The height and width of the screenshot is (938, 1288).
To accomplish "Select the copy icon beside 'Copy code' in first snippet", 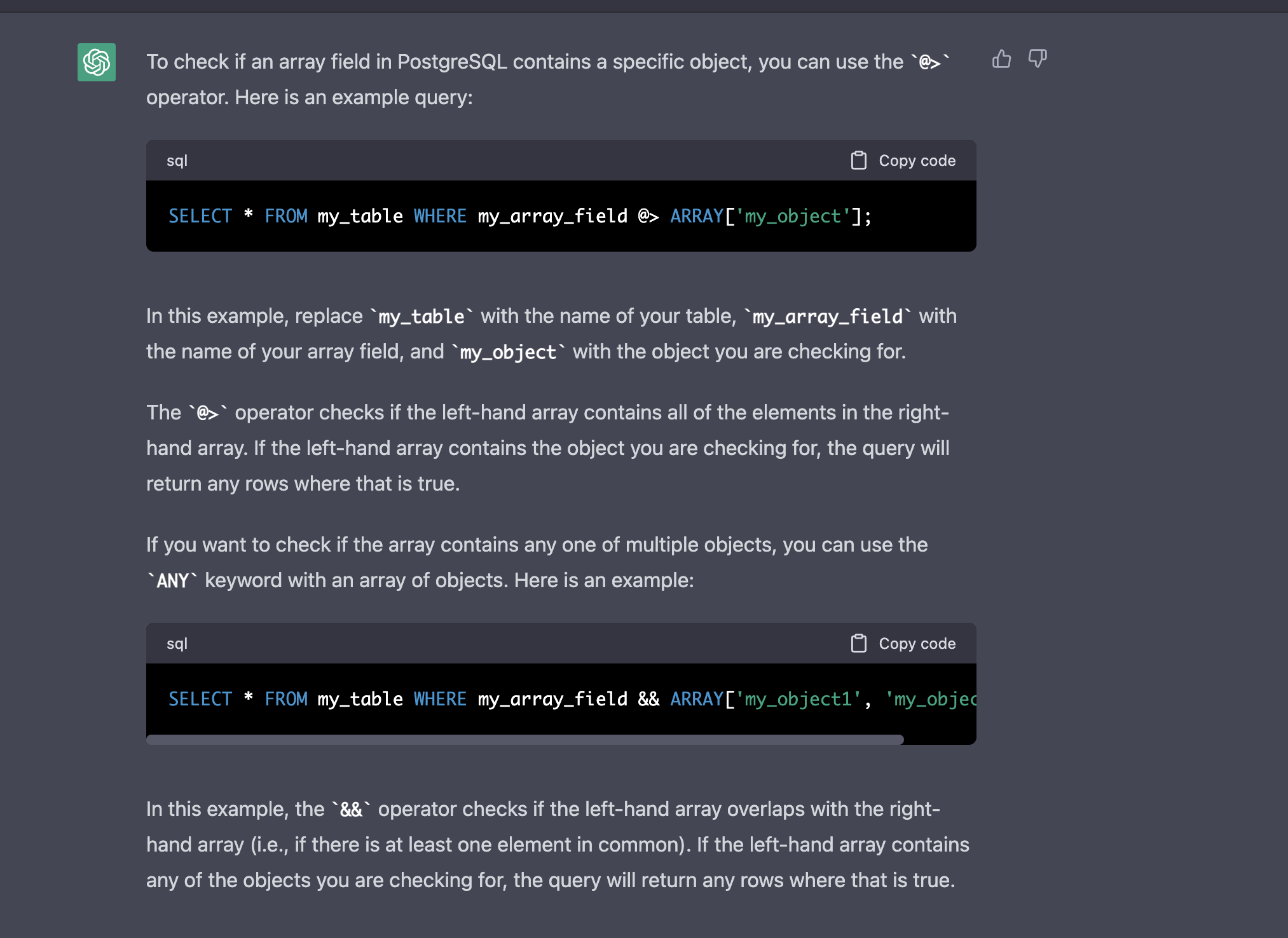I will 858,160.
